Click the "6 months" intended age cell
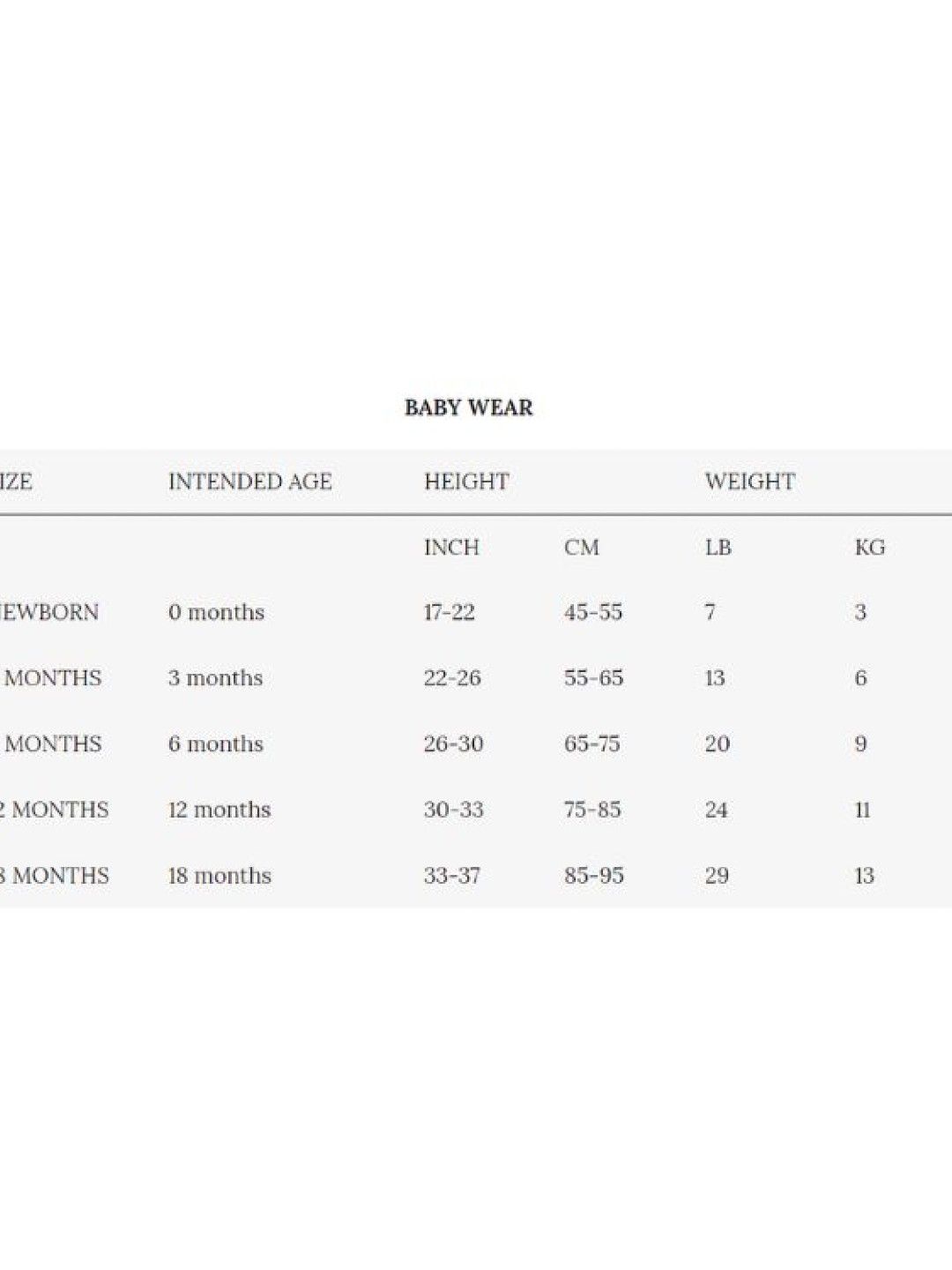The width and height of the screenshot is (952, 1270). 215,744
